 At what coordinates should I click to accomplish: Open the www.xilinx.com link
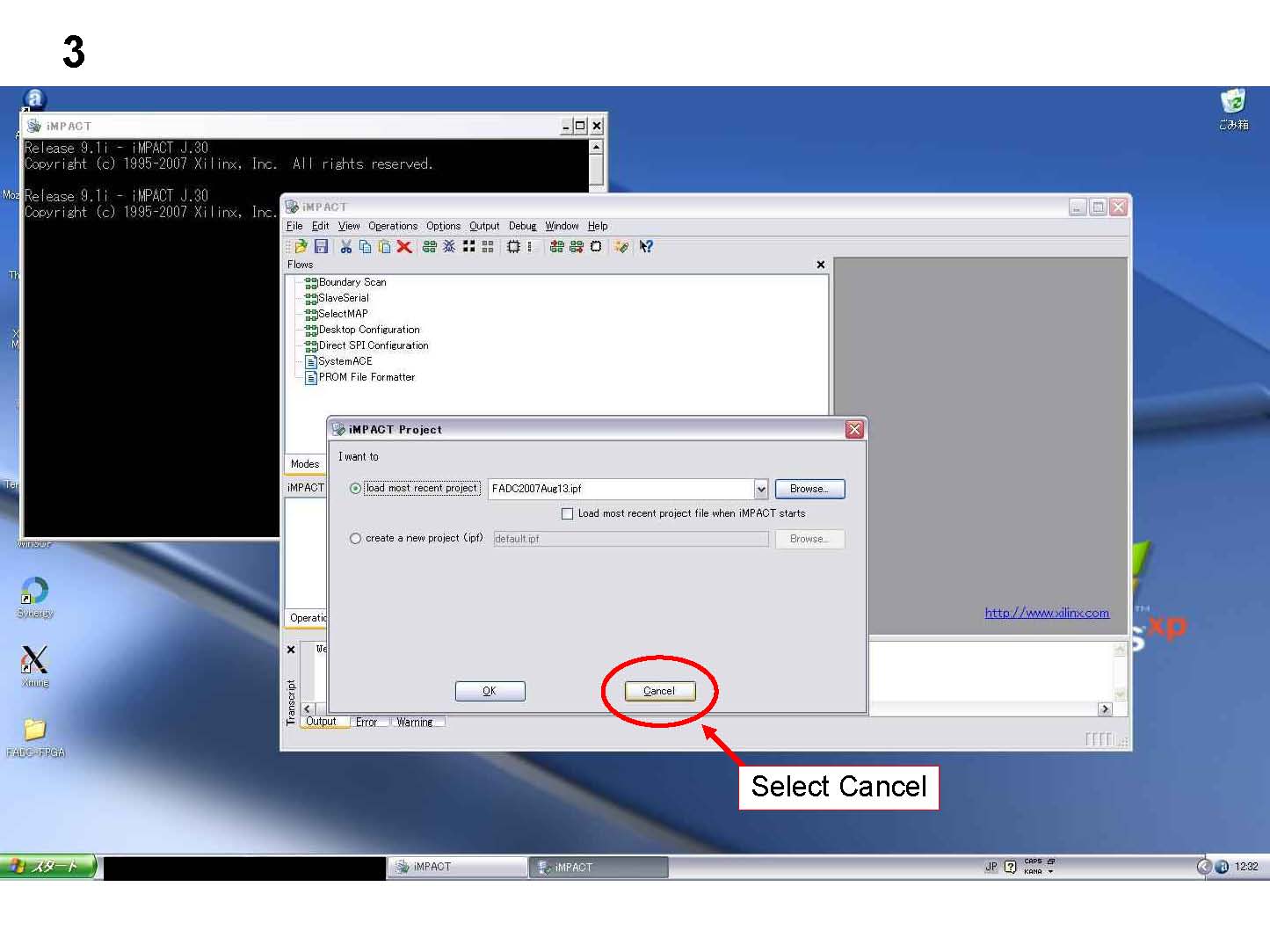point(1047,613)
